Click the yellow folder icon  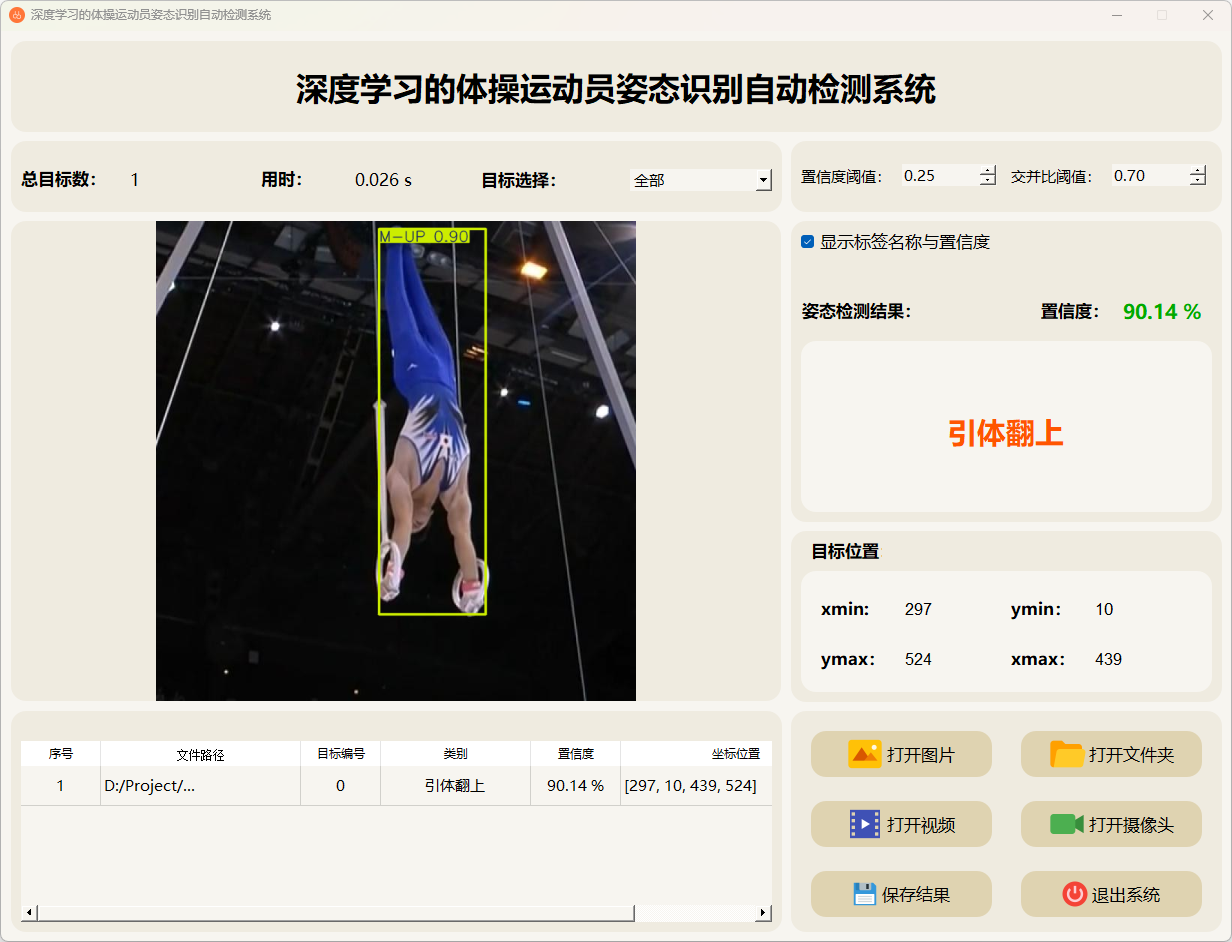[x=1066, y=754]
